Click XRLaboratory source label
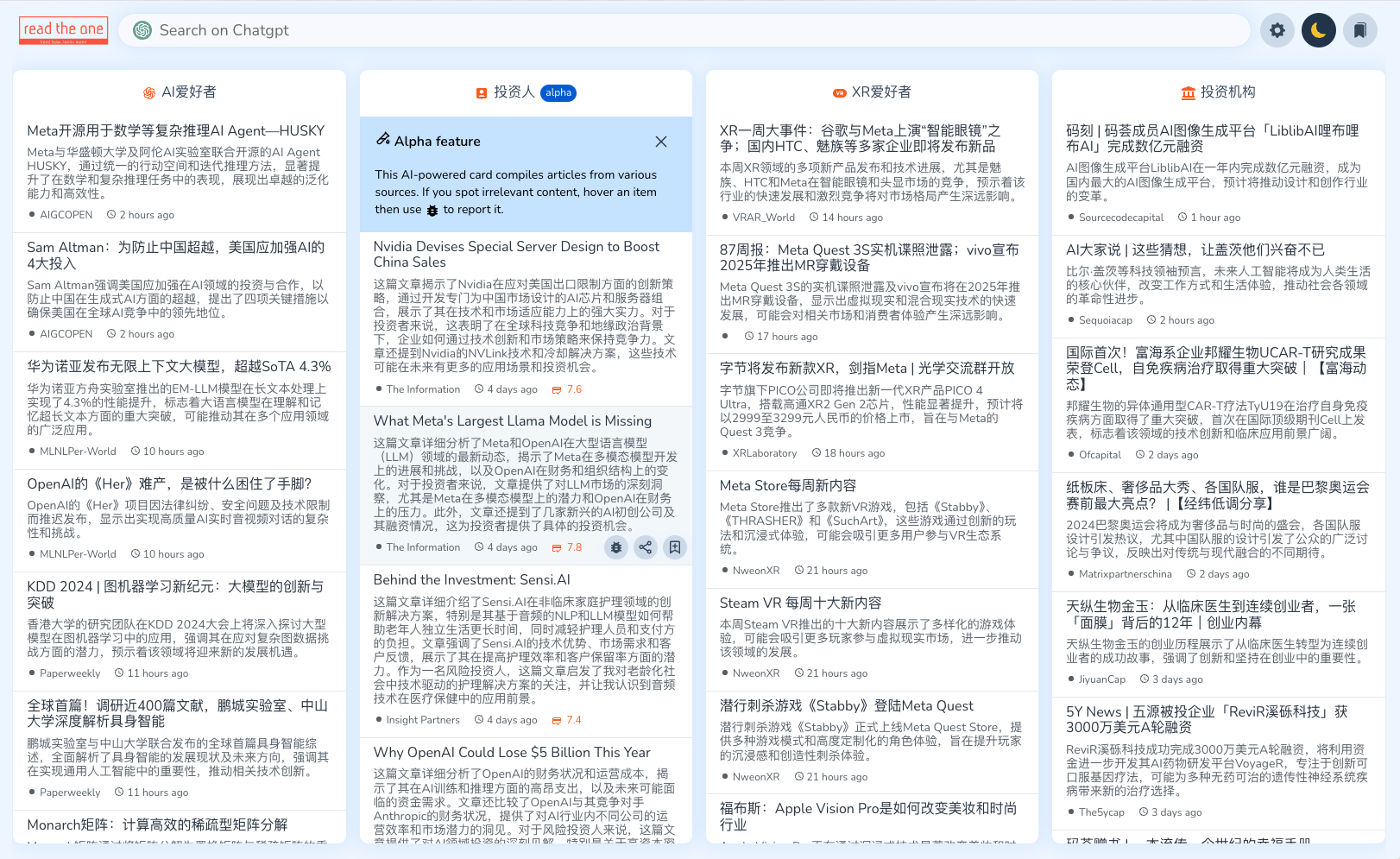 coord(765,453)
